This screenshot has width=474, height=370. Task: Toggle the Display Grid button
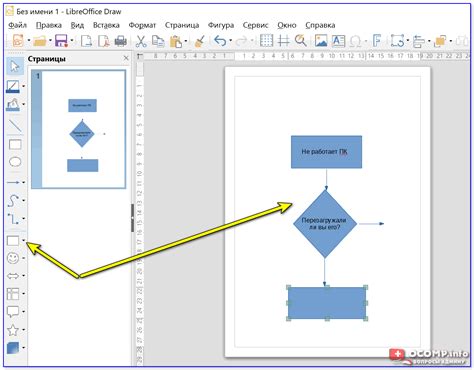pyautogui.click(x=266, y=41)
